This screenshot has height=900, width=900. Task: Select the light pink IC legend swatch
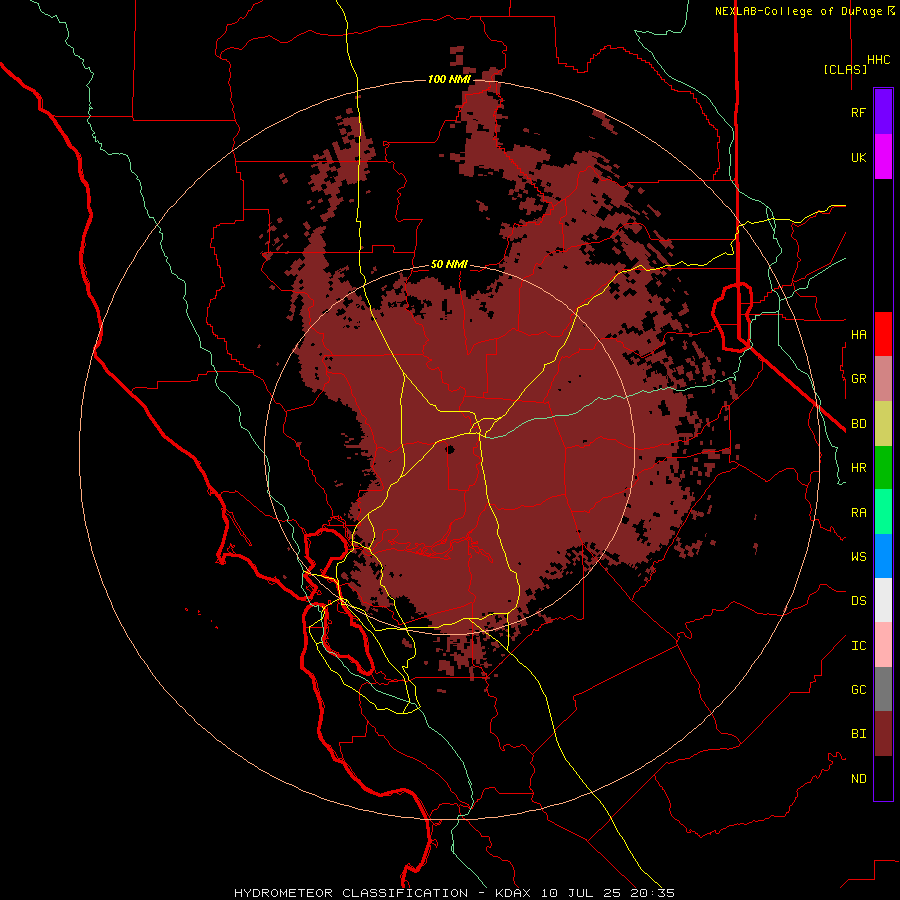883,645
